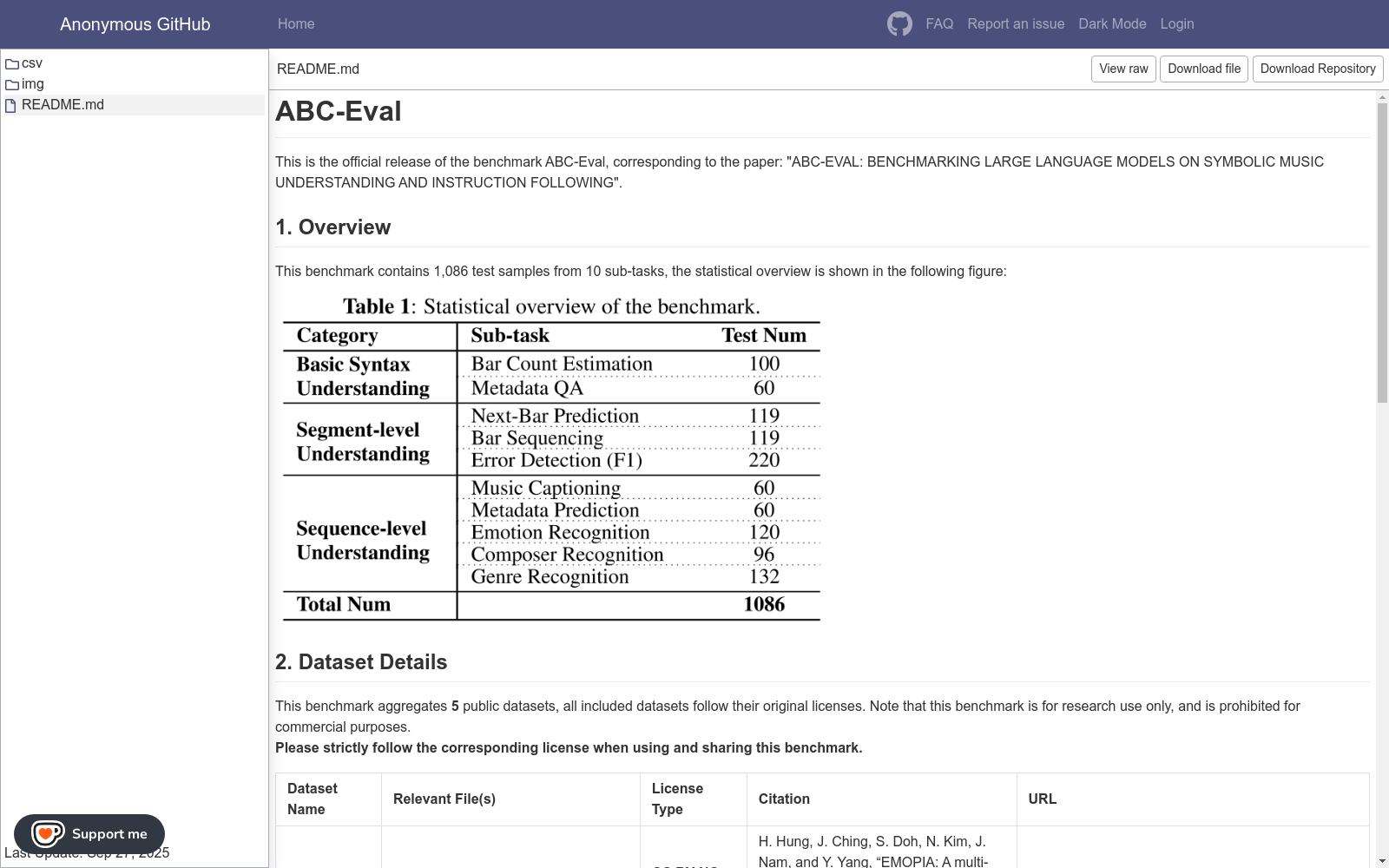Click the Download Repository button
This screenshot has height=868, width=1389.
pyautogui.click(x=1318, y=69)
